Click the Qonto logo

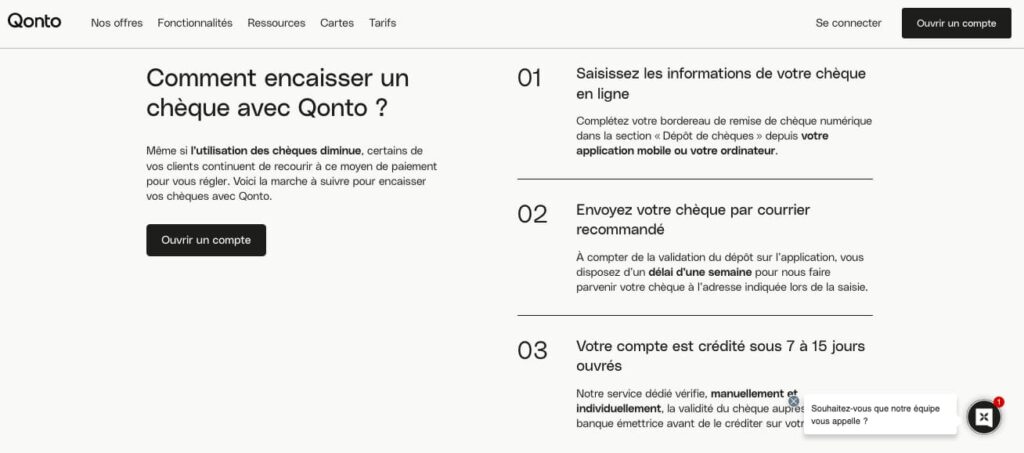(35, 21)
